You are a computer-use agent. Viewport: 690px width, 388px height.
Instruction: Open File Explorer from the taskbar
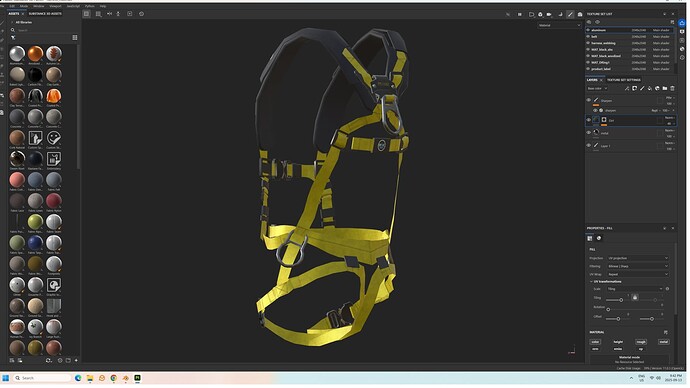90,378
